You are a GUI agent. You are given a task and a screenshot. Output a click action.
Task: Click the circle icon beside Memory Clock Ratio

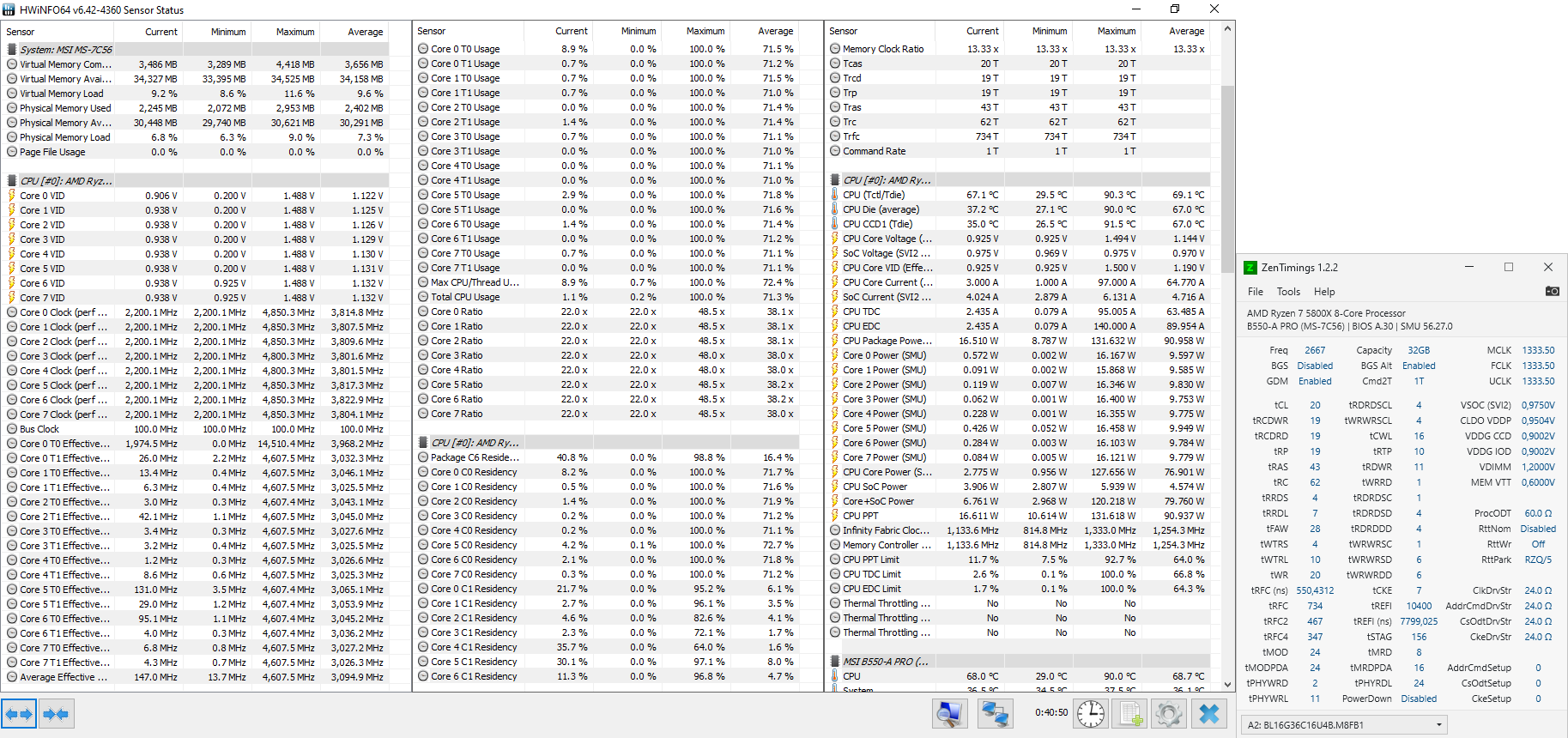tap(835, 49)
